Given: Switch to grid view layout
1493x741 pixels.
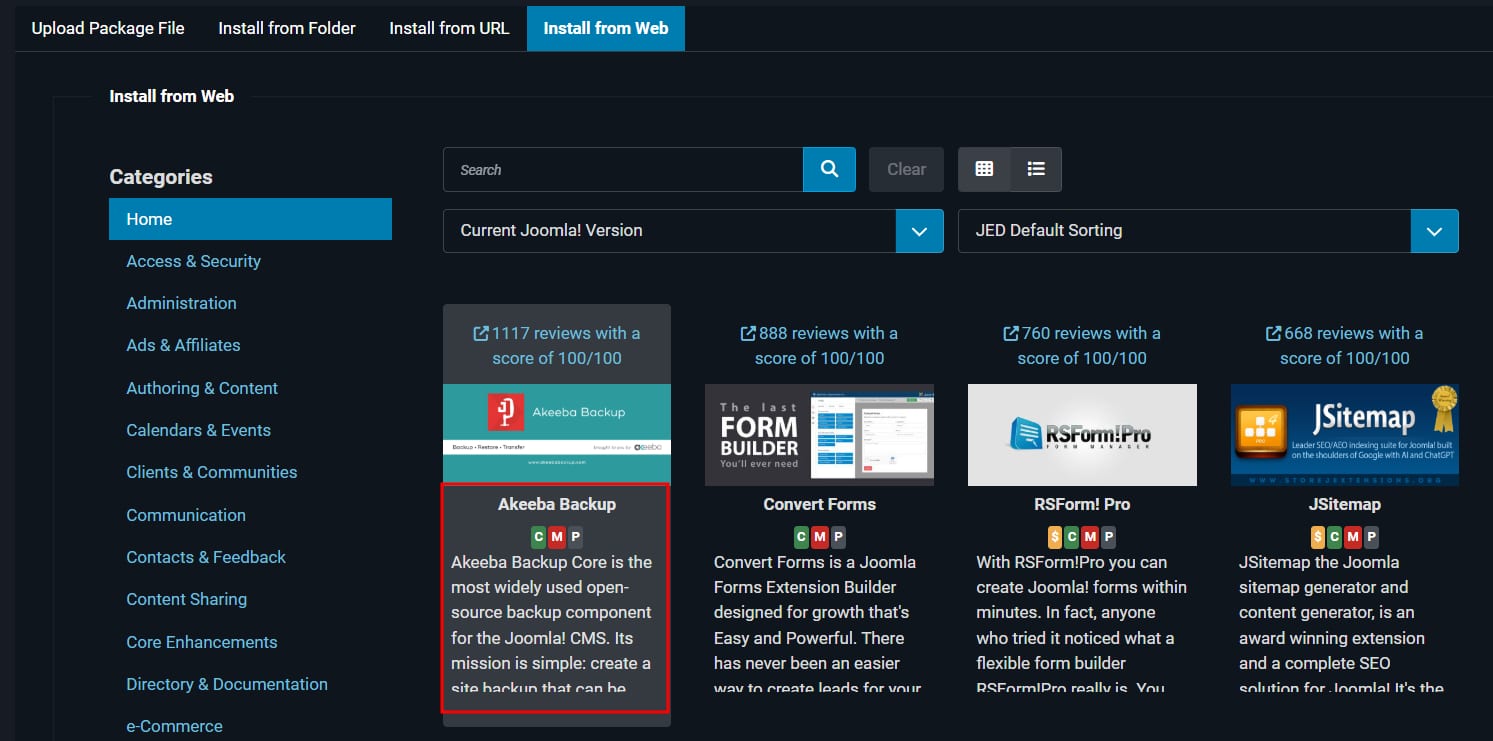Looking at the screenshot, I should (984, 169).
